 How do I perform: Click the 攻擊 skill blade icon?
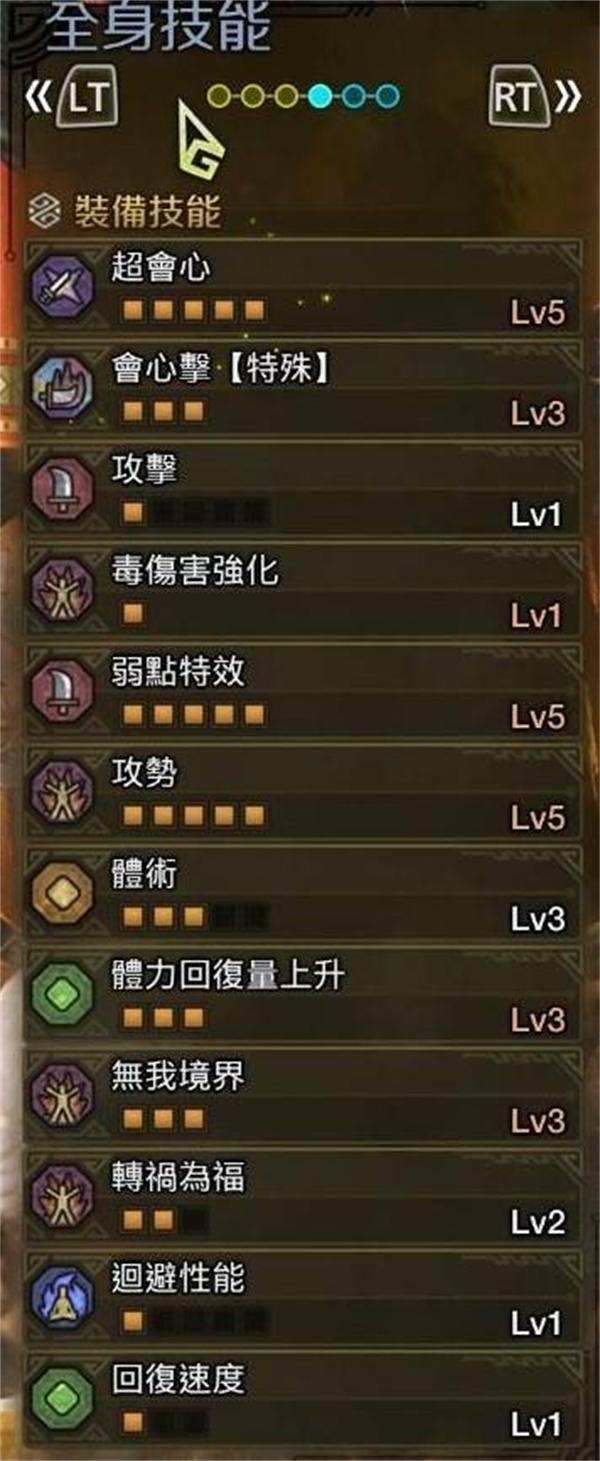[x=62, y=490]
